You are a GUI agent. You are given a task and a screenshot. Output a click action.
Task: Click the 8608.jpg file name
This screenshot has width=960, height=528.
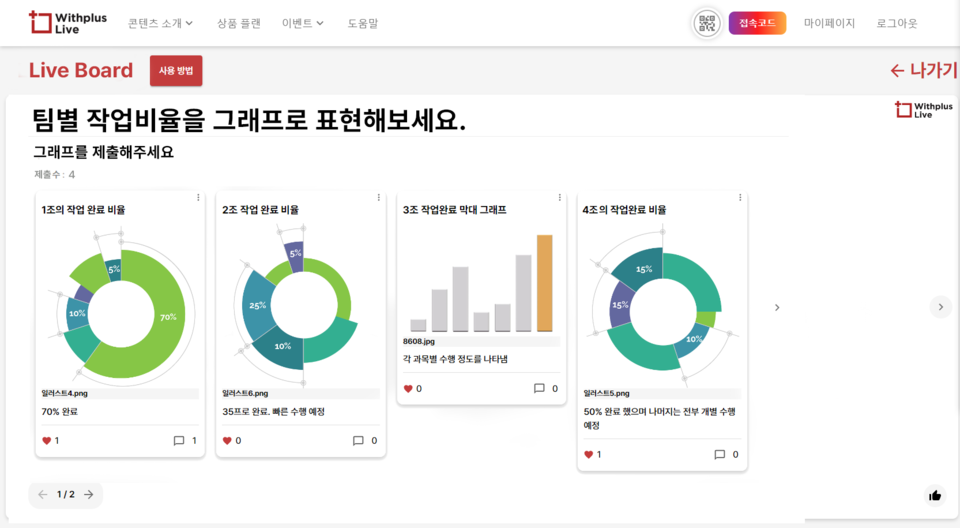419,341
